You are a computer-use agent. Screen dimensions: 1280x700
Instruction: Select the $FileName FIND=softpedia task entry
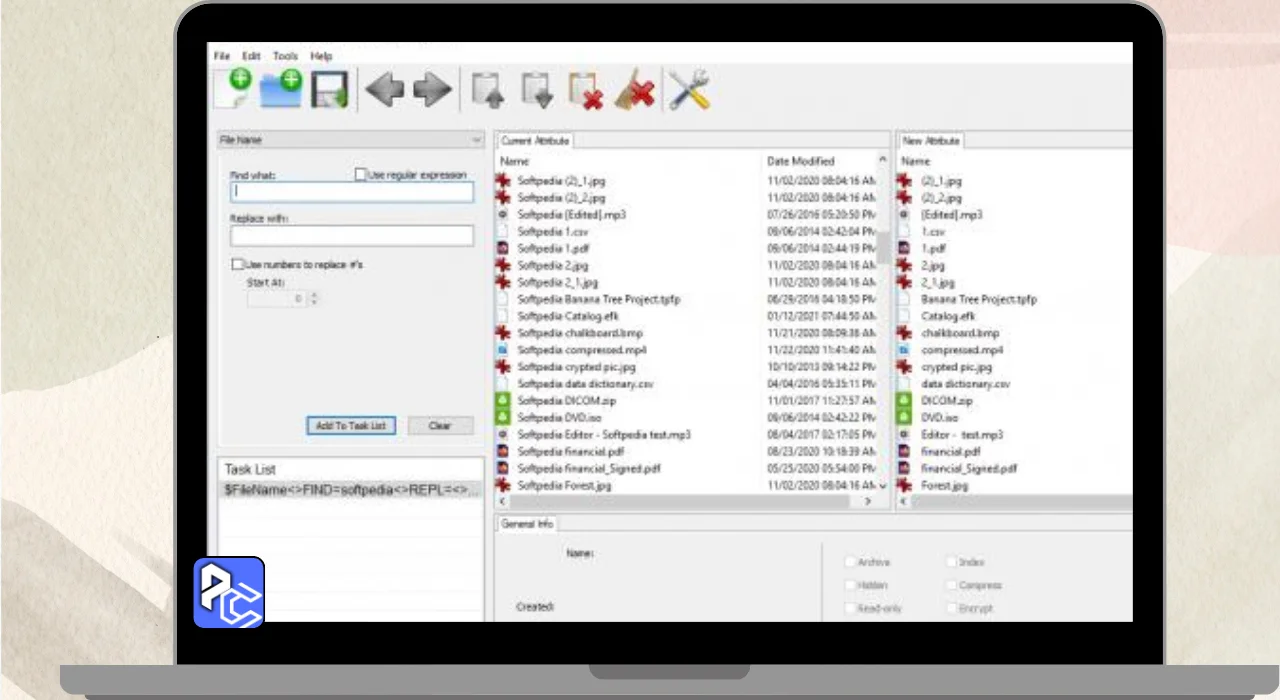pos(351,490)
